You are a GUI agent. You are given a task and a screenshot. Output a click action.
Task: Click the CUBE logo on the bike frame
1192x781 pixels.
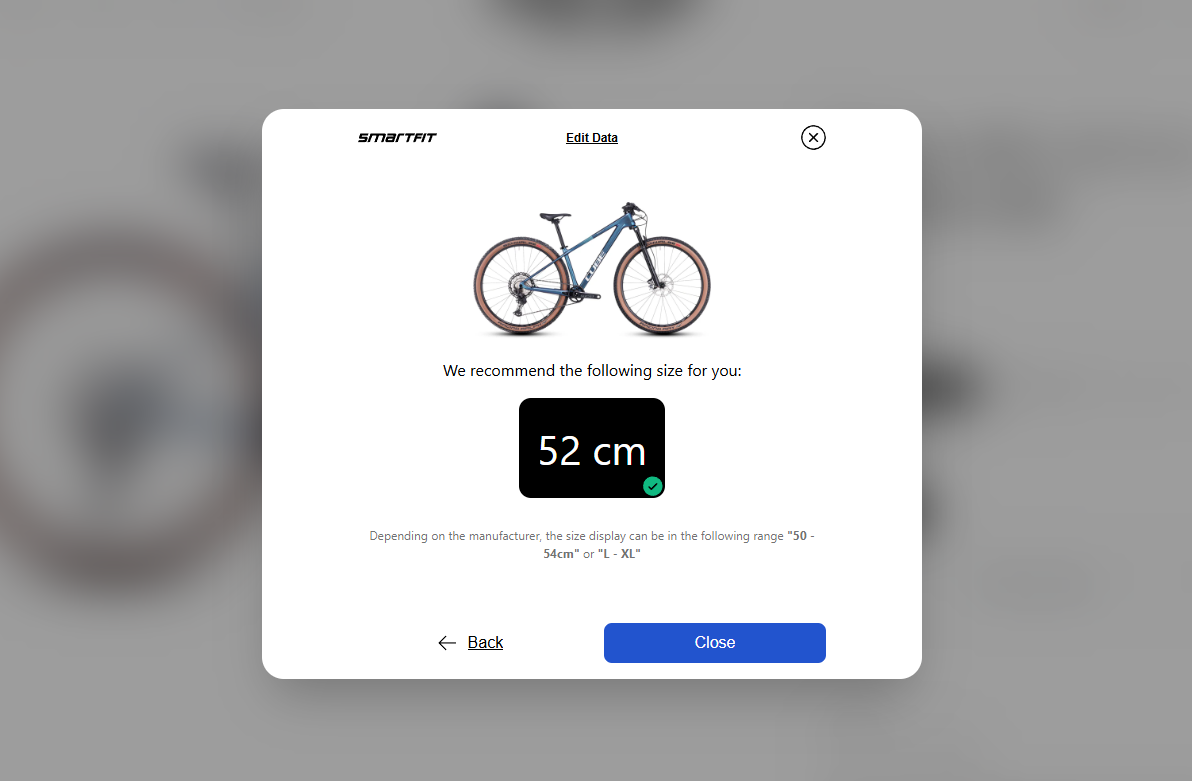595,266
